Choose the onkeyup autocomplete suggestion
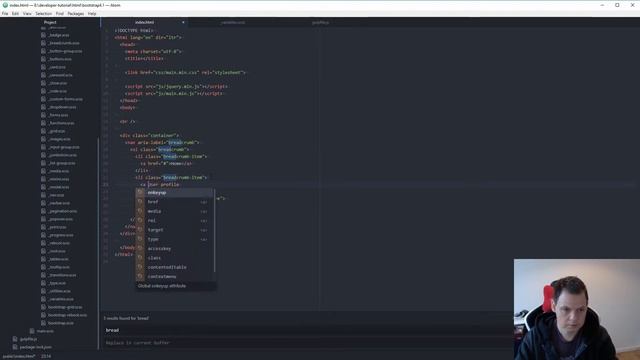The image size is (640, 360). click(175, 192)
